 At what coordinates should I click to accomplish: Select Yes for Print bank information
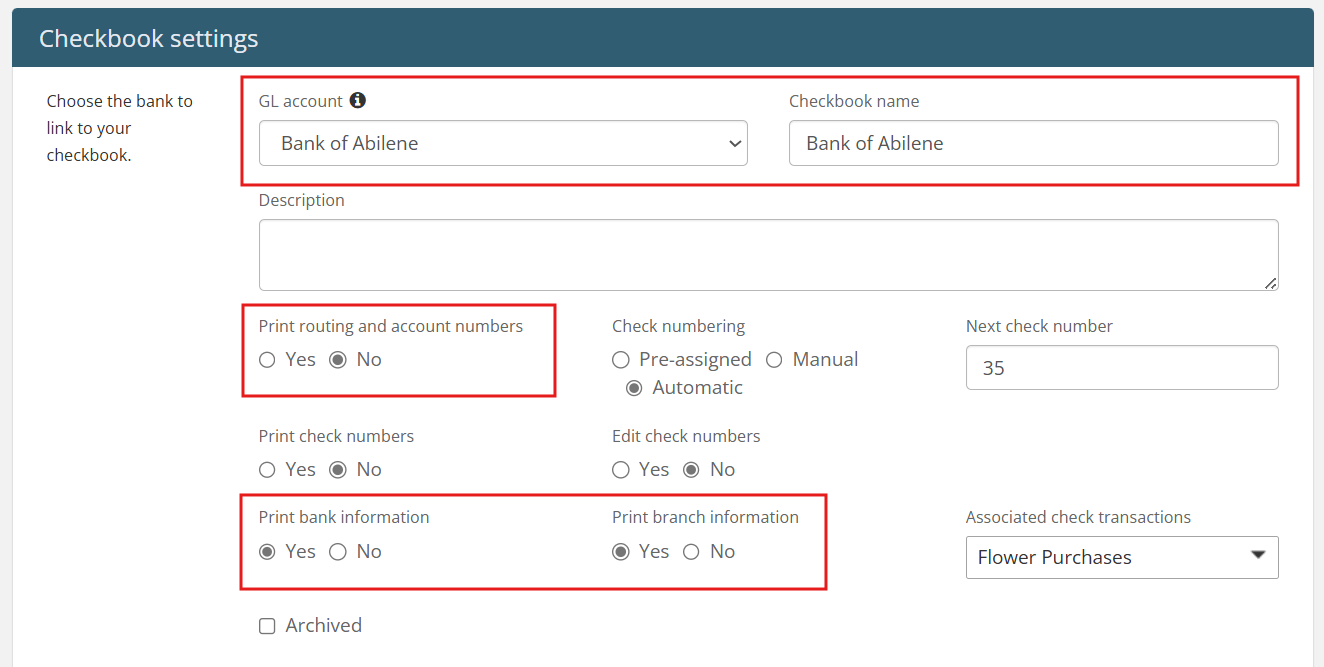point(267,552)
